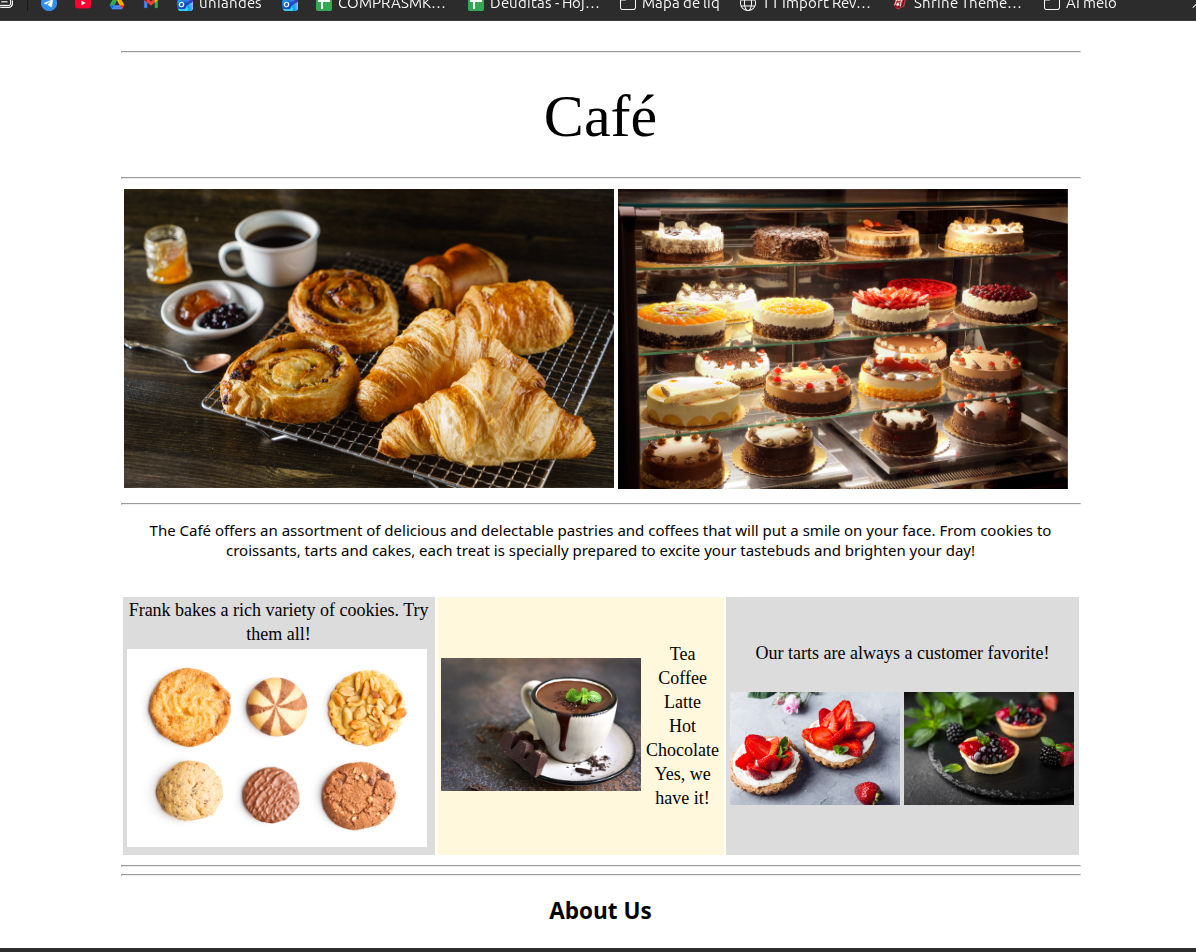Click the 'Yes, we have it!' text
This screenshot has height=952, width=1196.
683,786
